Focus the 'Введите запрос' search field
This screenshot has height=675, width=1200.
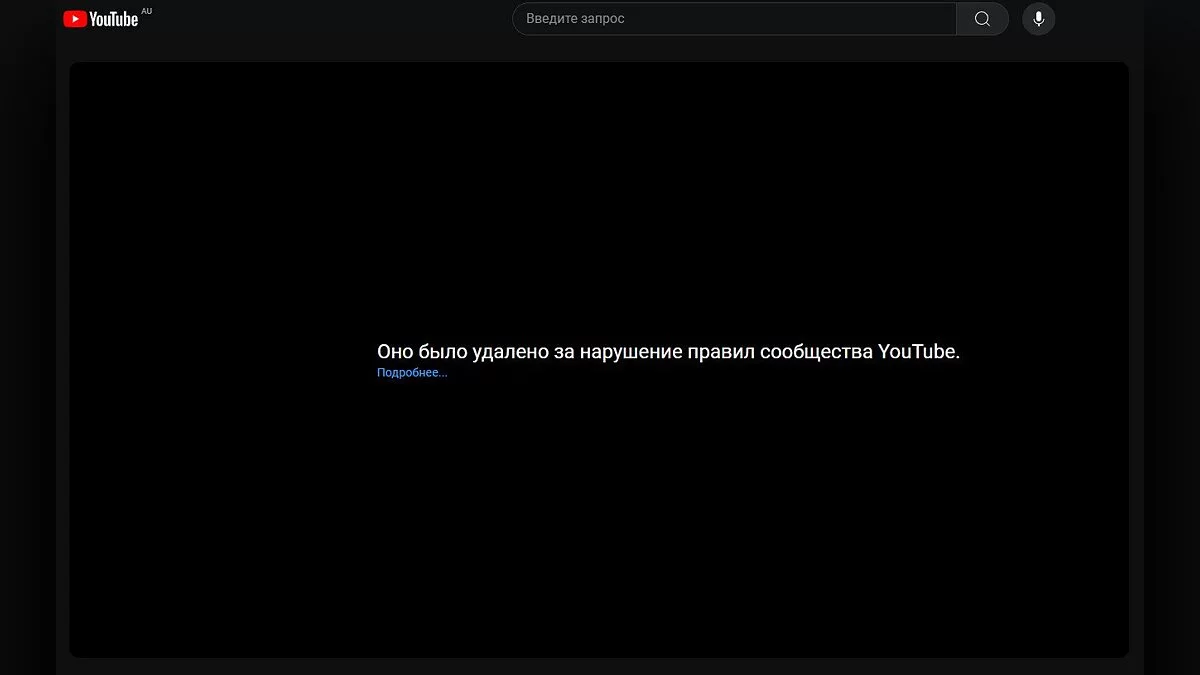pyautogui.click(x=735, y=18)
